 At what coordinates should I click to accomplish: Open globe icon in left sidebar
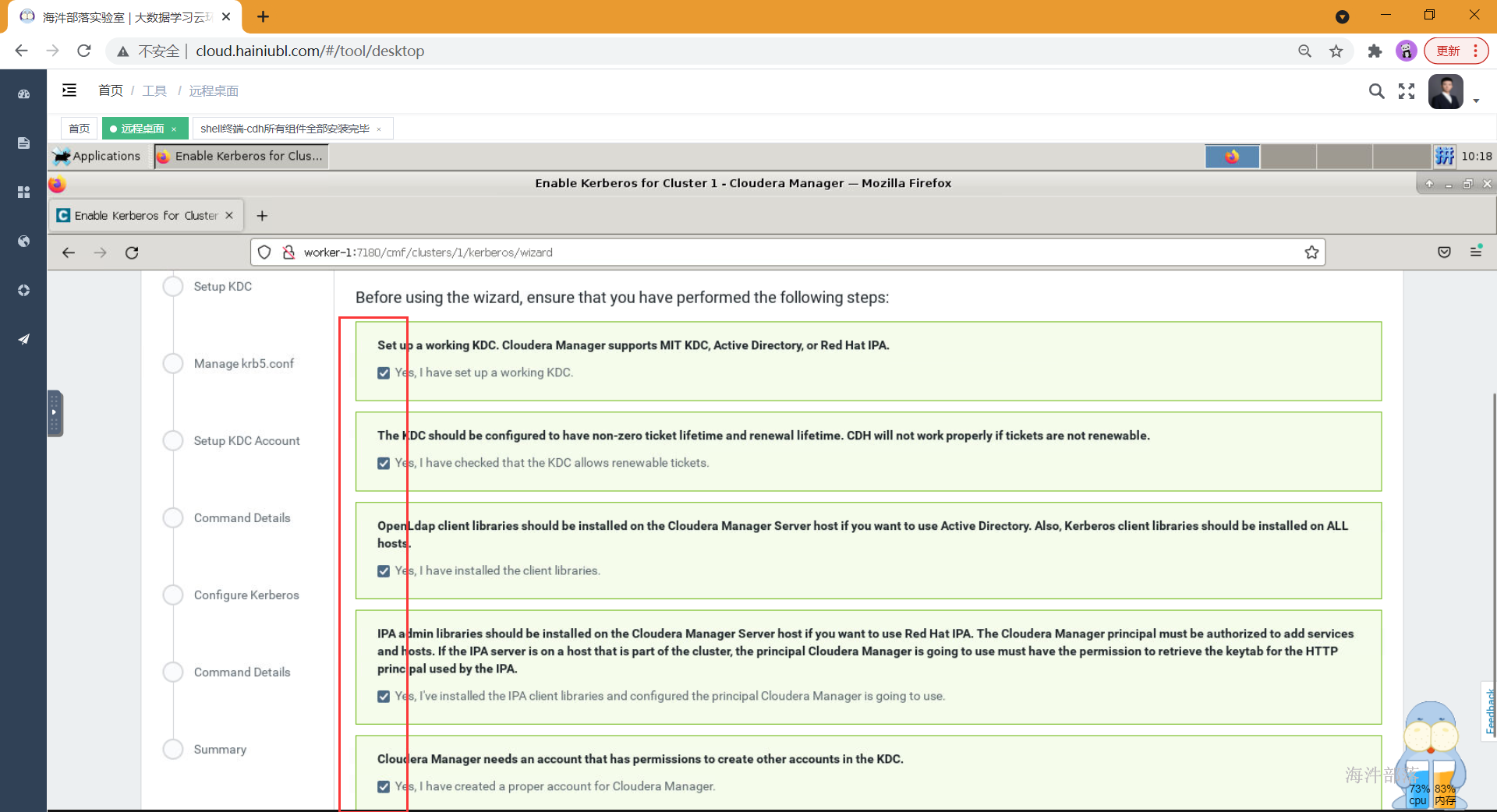(x=23, y=241)
